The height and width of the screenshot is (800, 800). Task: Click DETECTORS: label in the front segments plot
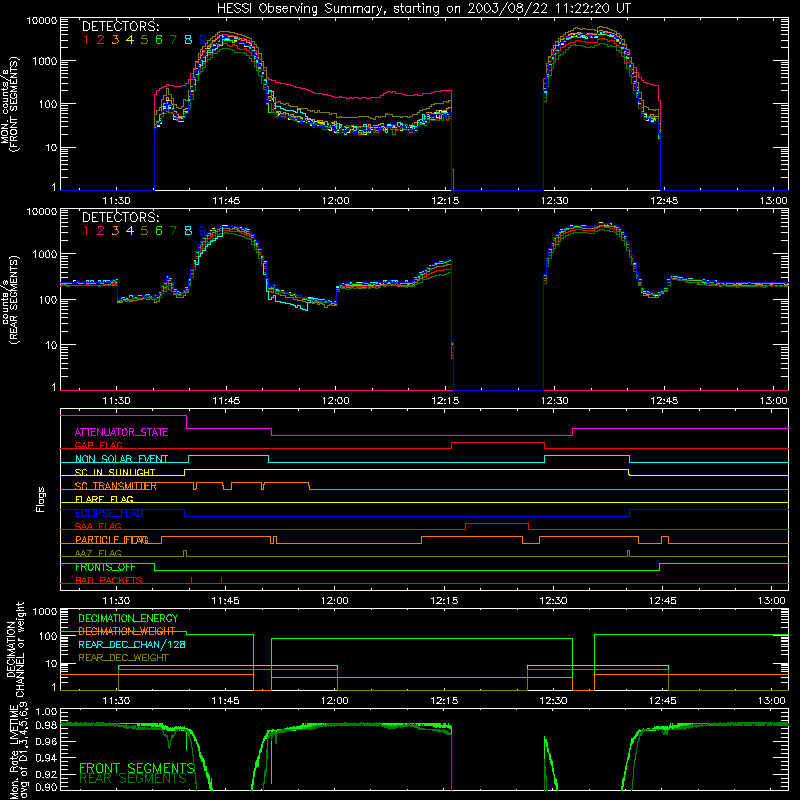tap(121, 27)
